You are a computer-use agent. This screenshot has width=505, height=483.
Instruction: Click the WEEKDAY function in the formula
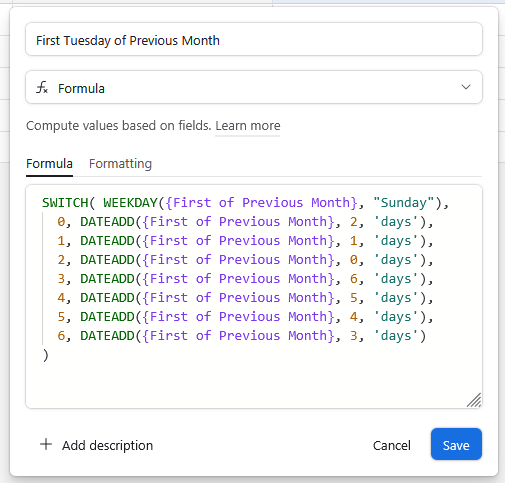click(130, 203)
